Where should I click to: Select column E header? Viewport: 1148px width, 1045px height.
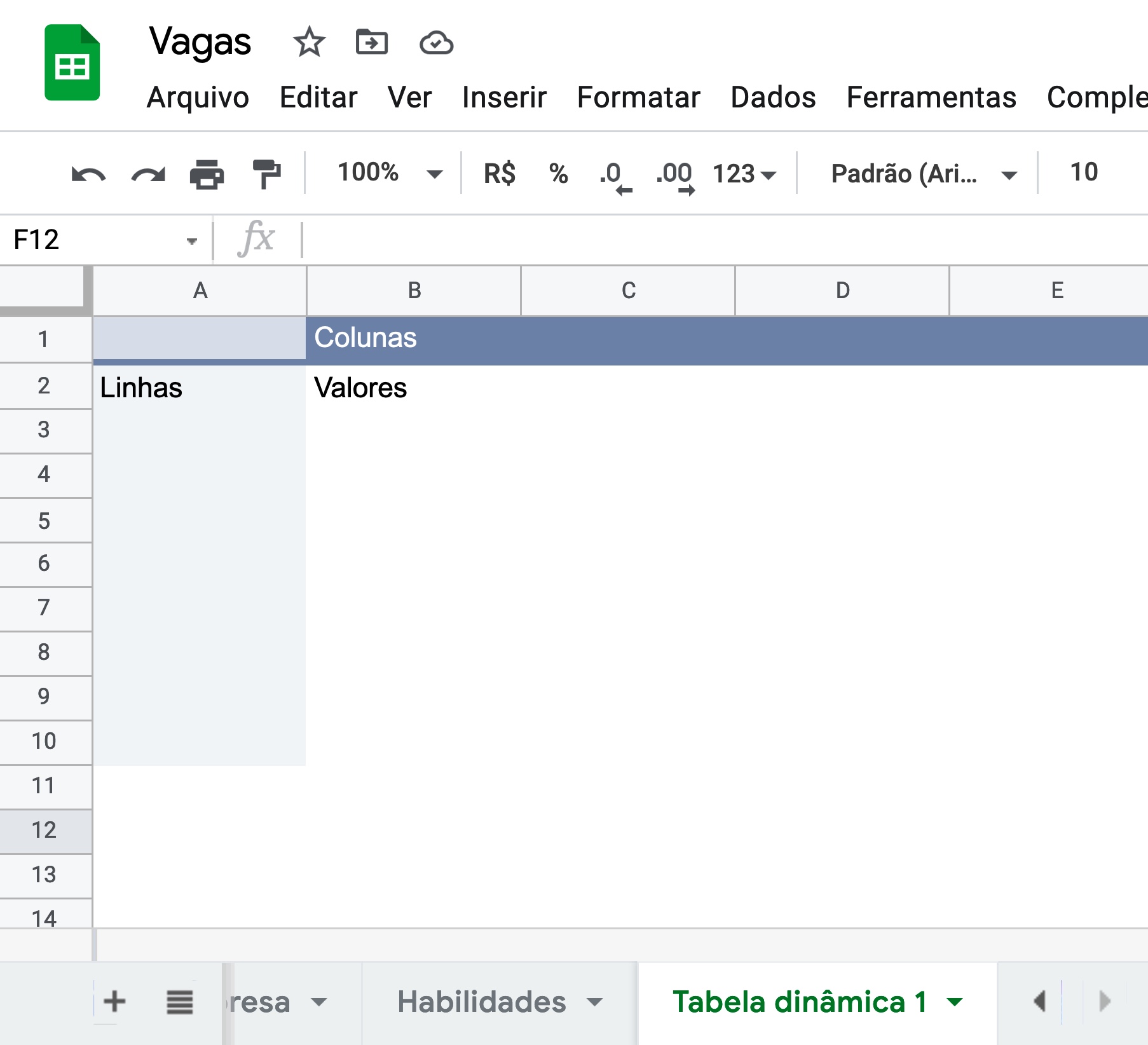pos(1049,290)
